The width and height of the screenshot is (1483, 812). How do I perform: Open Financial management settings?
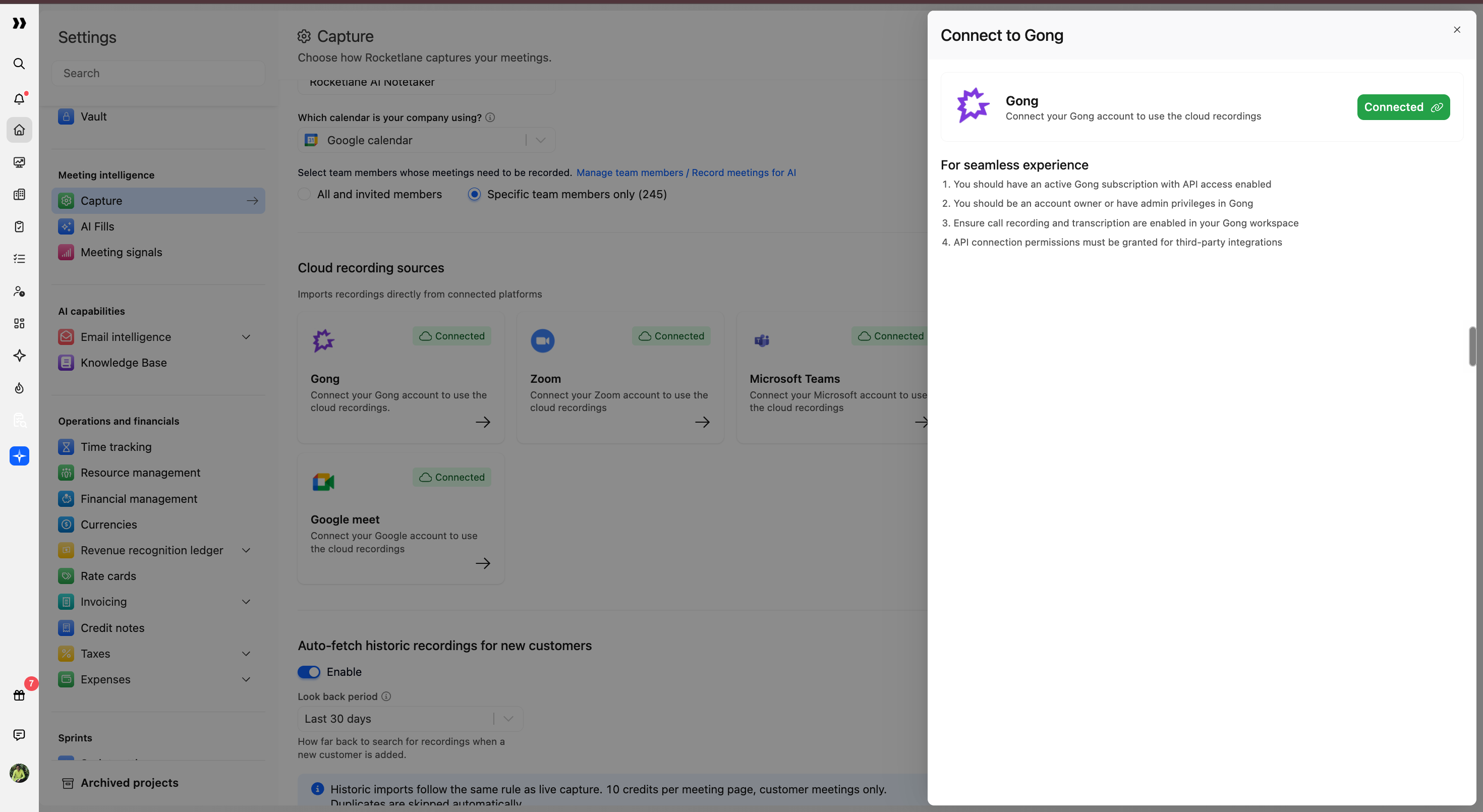click(x=158, y=498)
